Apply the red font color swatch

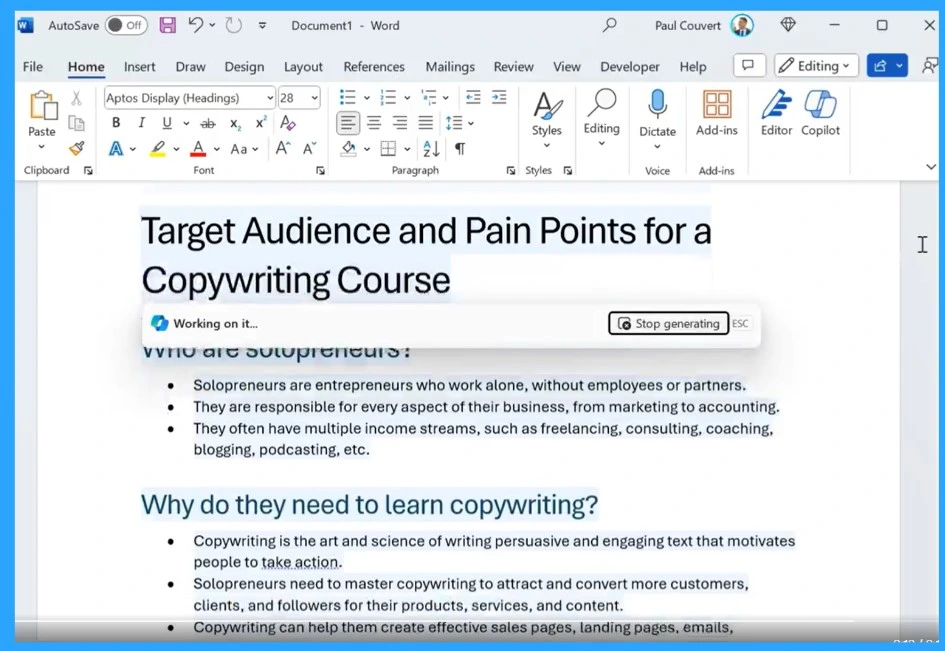click(198, 149)
